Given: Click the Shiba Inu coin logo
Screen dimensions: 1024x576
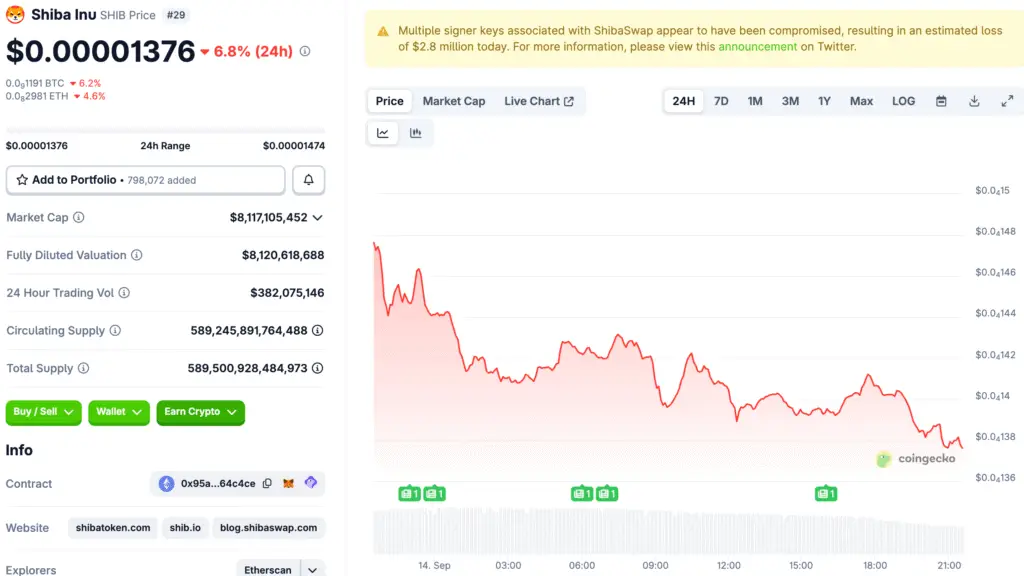Looking at the screenshot, I should tap(15, 14).
